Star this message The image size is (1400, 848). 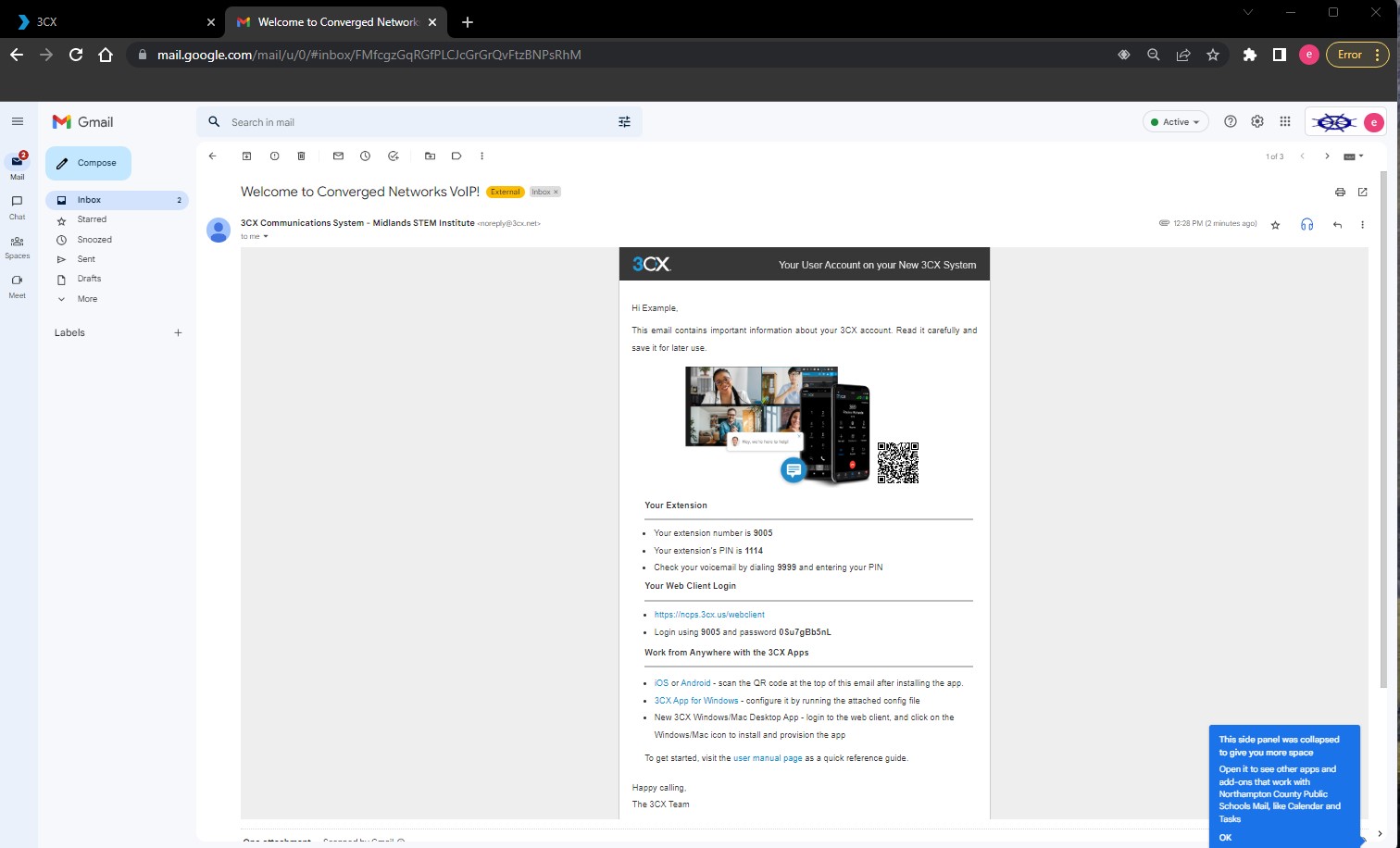(1275, 225)
